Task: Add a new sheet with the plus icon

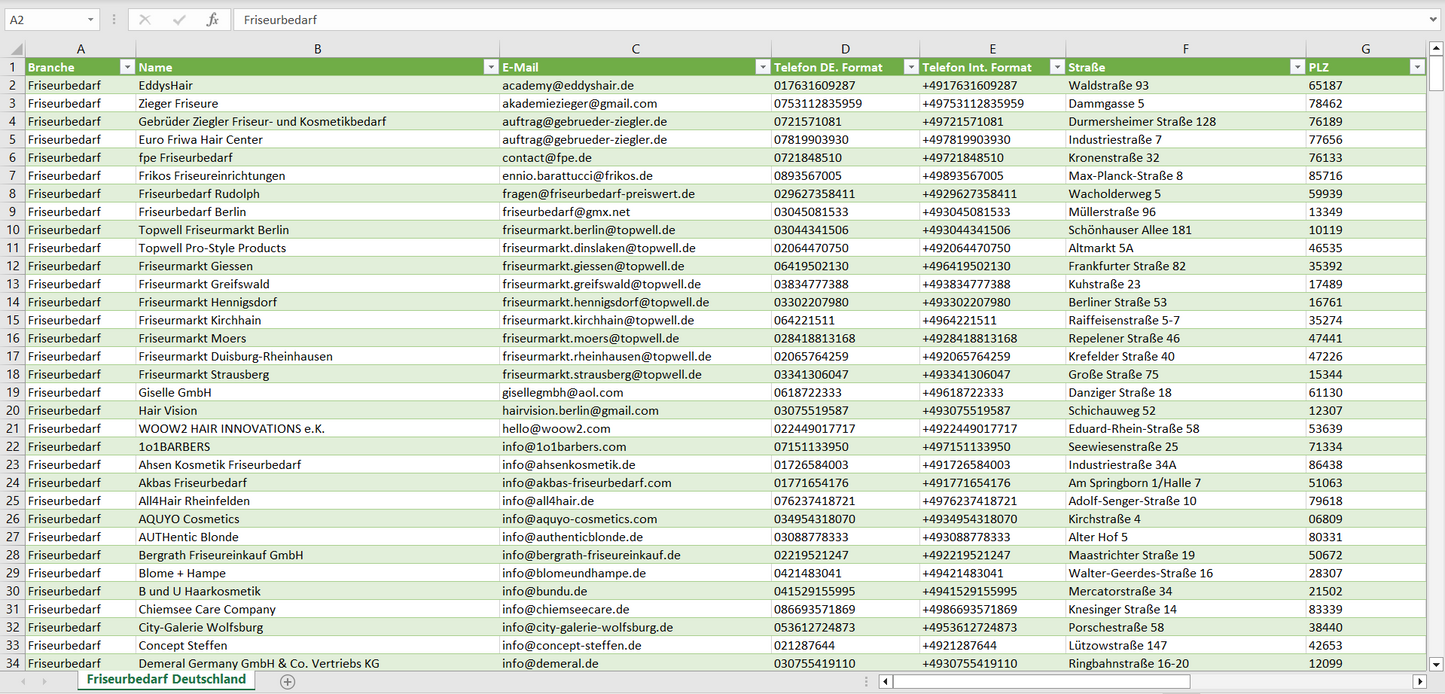Action: [x=288, y=681]
